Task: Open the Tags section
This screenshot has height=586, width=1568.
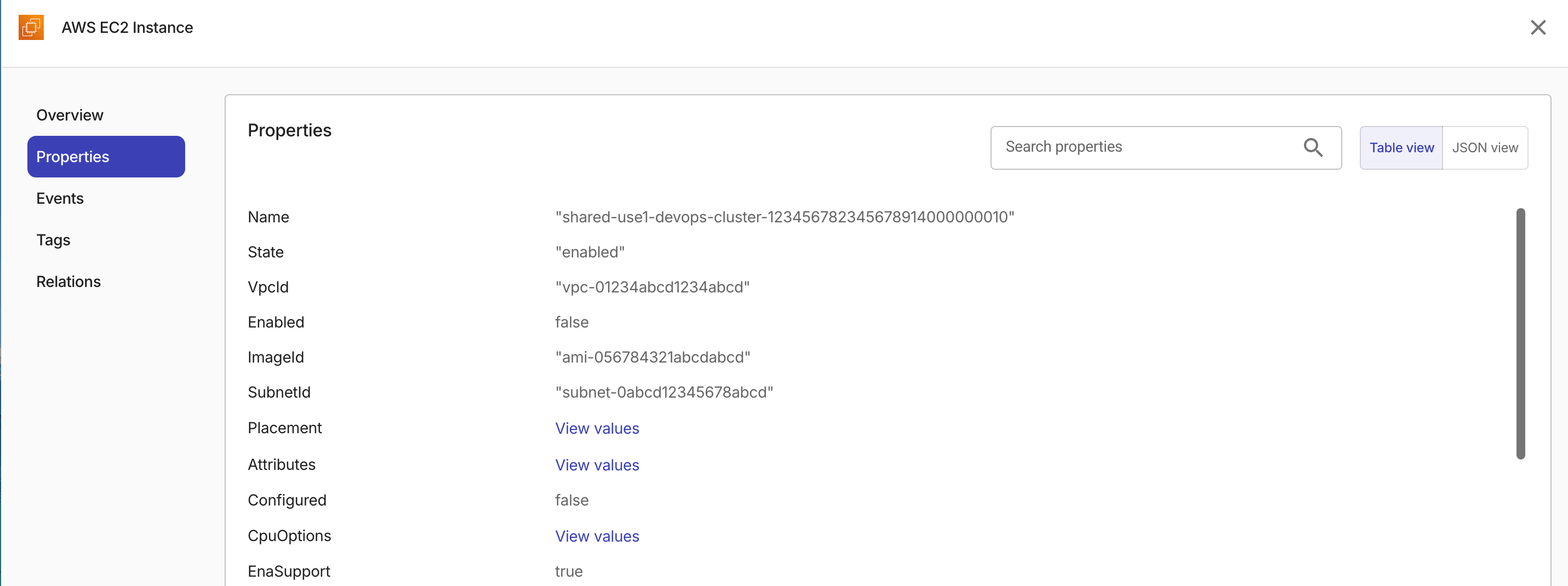Action: tap(53, 240)
